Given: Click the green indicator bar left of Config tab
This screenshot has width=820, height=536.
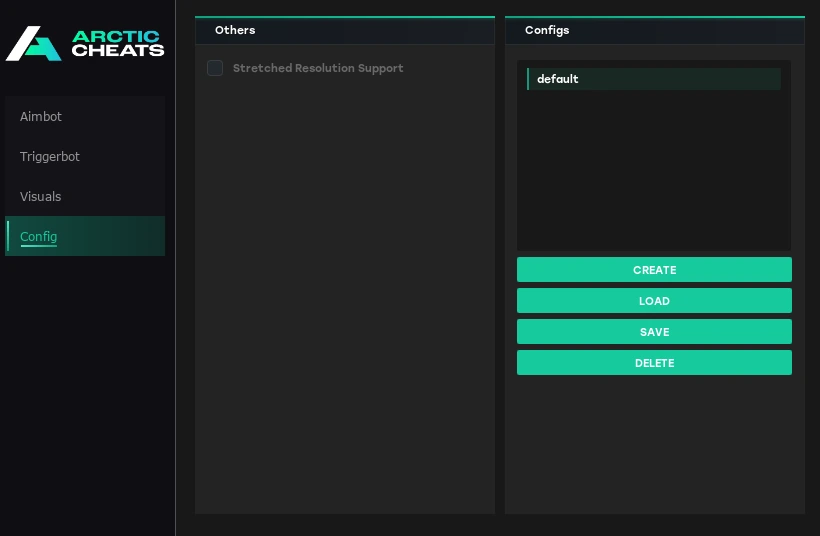Looking at the screenshot, I should 7,236.
